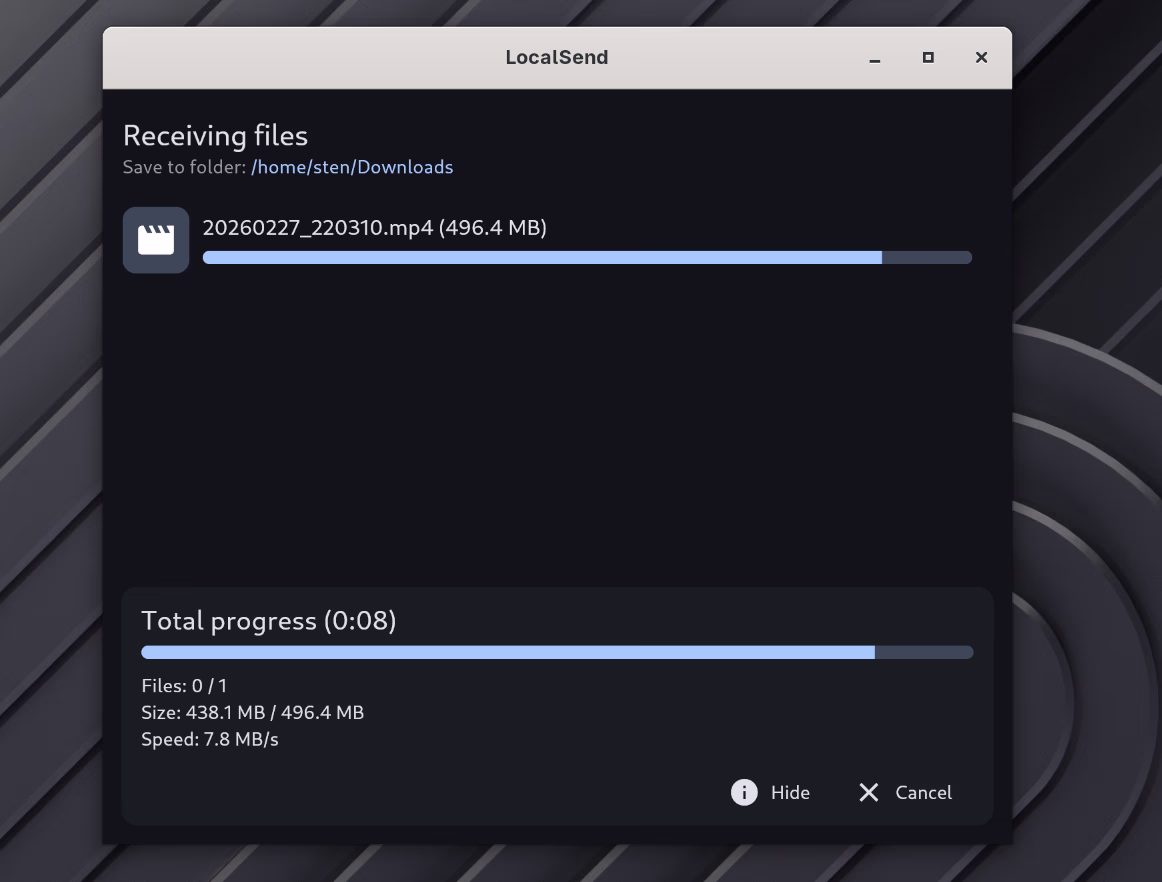1162x882 pixels.
Task: Click the Total progress (0:08) heading
Action: (x=270, y=620)
